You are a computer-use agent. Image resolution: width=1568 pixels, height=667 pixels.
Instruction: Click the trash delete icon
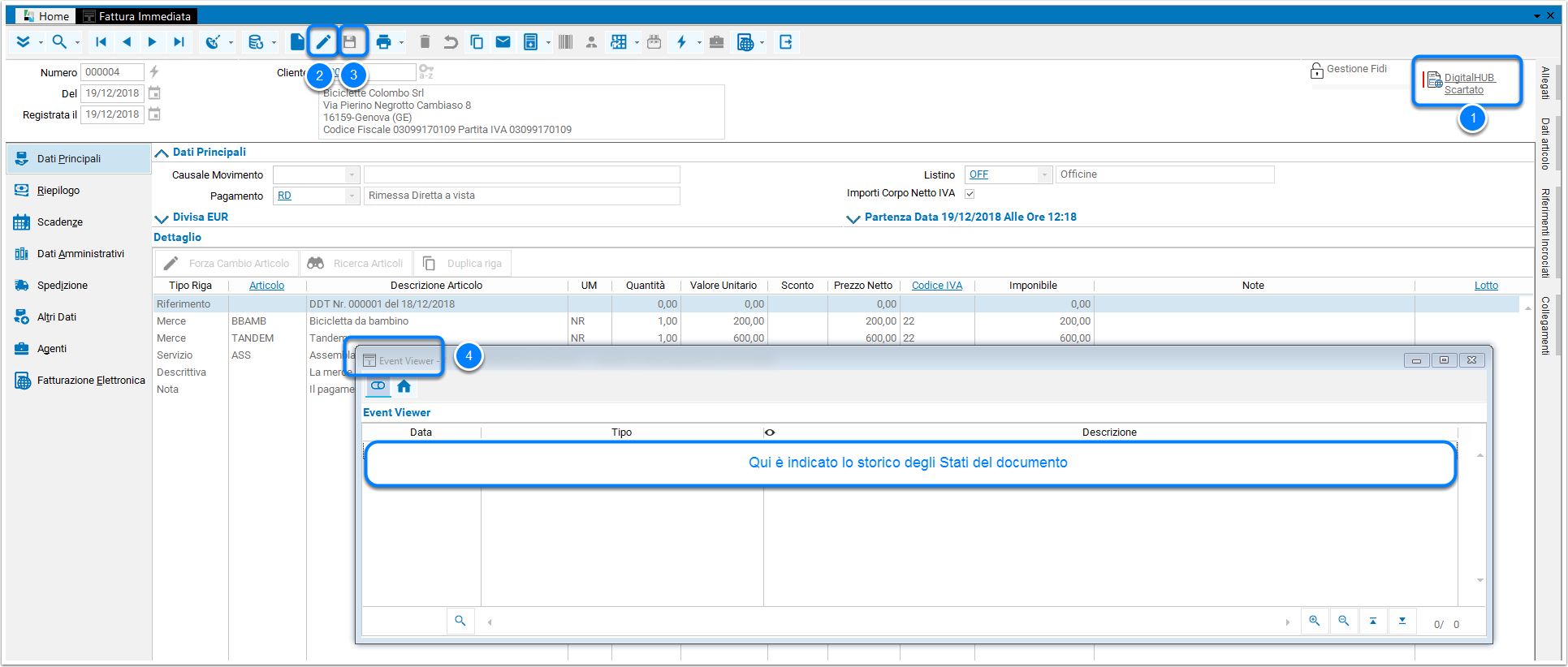425,42
